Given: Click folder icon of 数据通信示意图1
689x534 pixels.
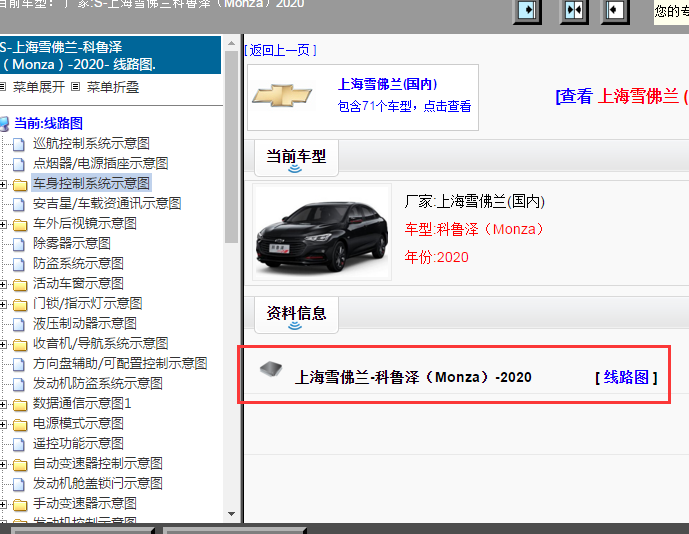Looking at the screenshot, I should [x=20, y=405].
